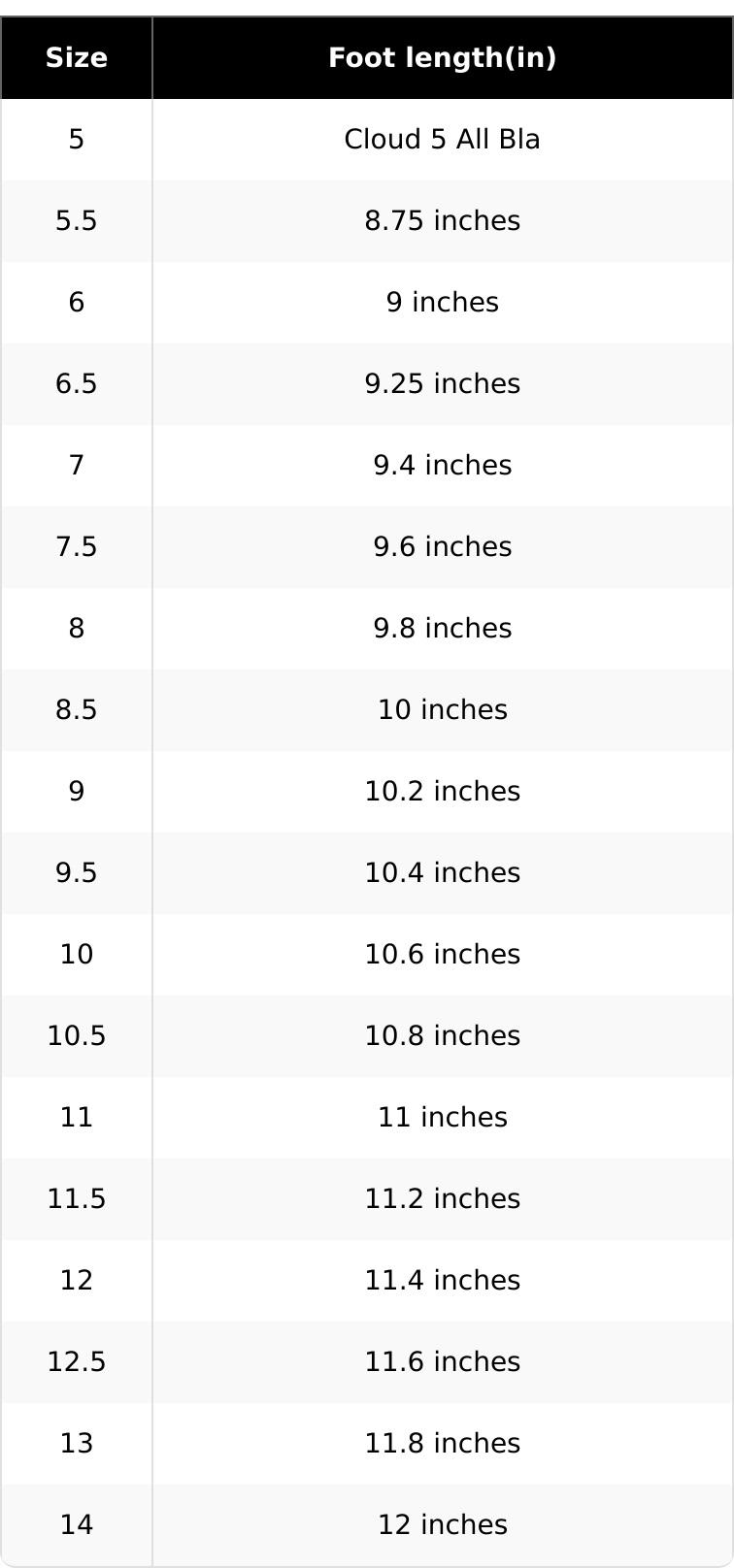Click the Size column header
Image resolution: width=734 pixels, height=1568 pixels.
[77, 58]
